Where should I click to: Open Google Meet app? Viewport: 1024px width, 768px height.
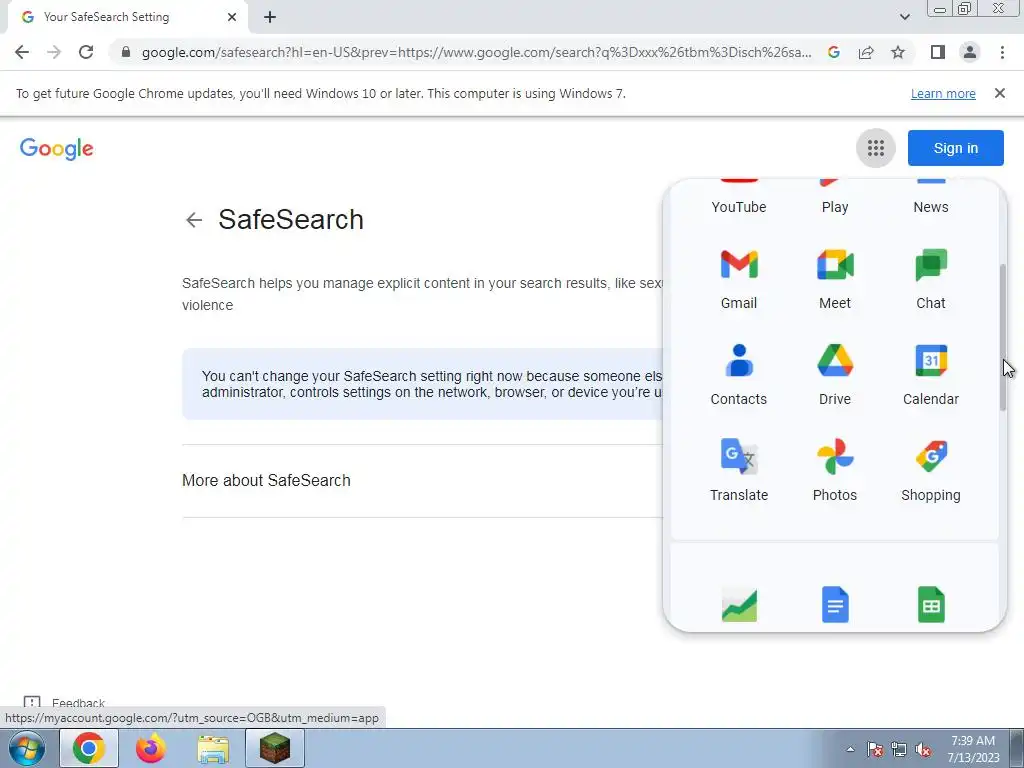point(835,279)
